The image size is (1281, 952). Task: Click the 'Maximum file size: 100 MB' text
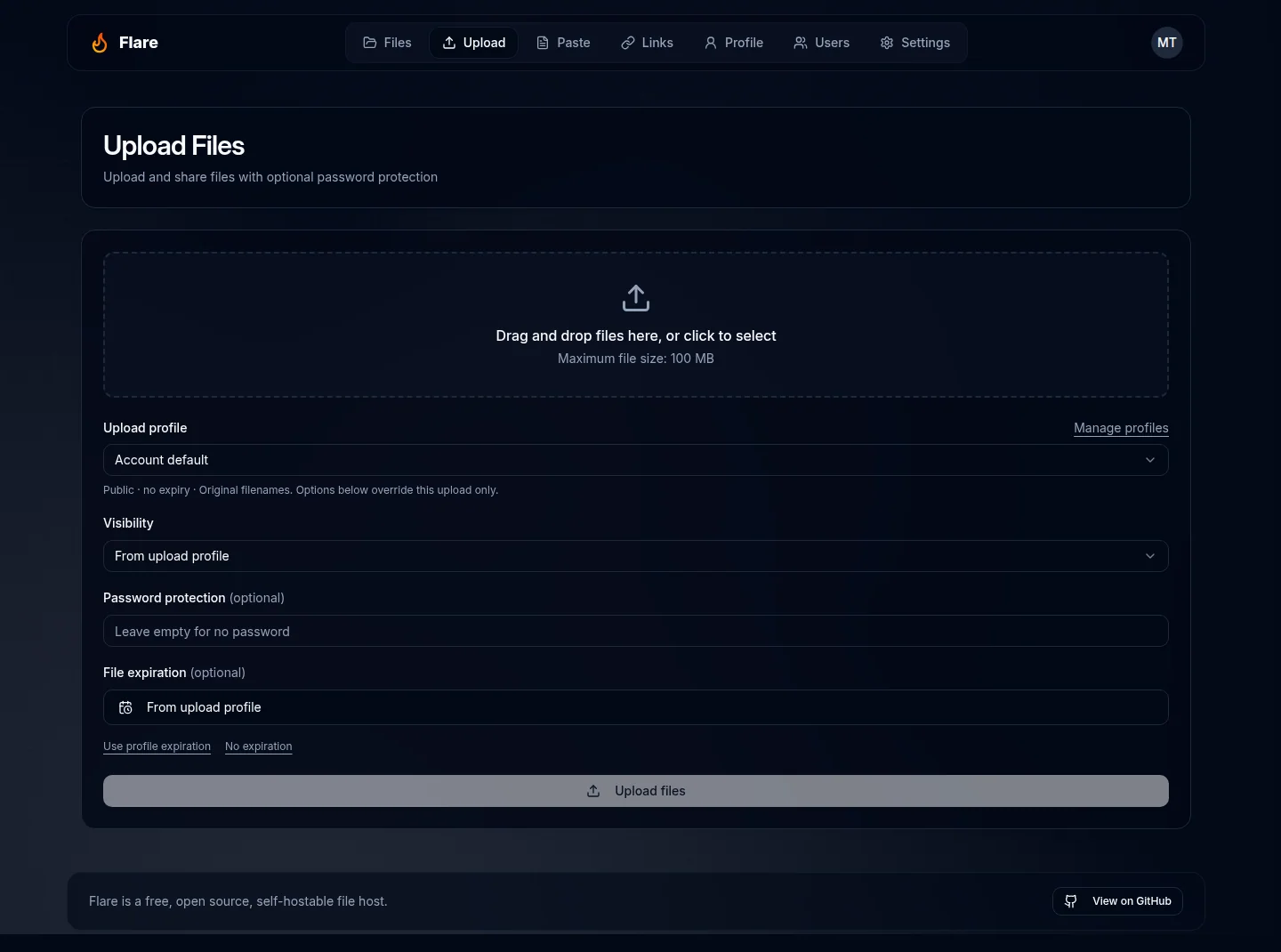pyautogui.click(x=636, y=359)
